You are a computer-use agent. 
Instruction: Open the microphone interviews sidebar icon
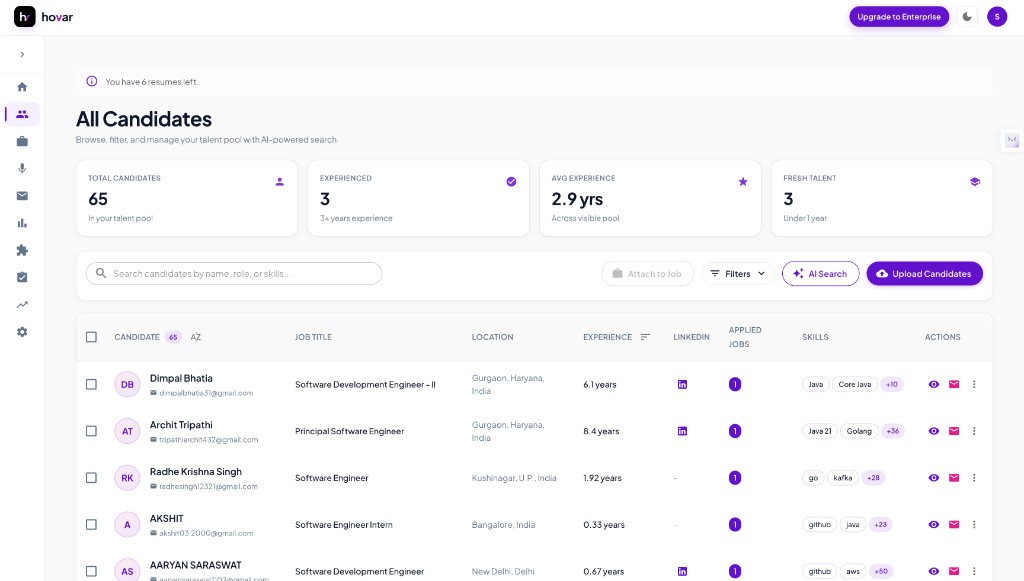pyautogui.click(x=22, y=168)
